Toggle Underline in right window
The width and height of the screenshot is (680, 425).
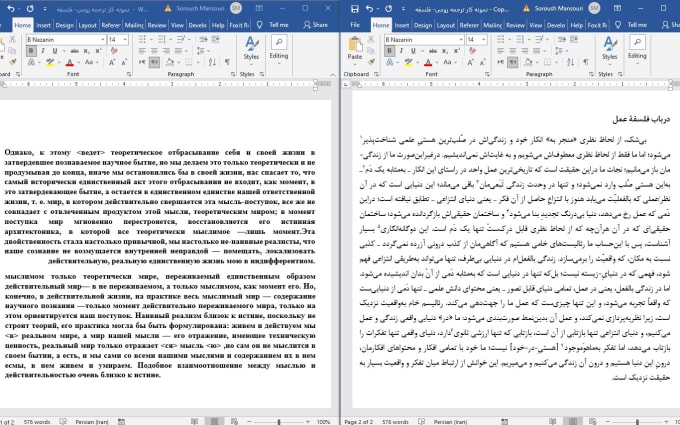pos(413,51)
